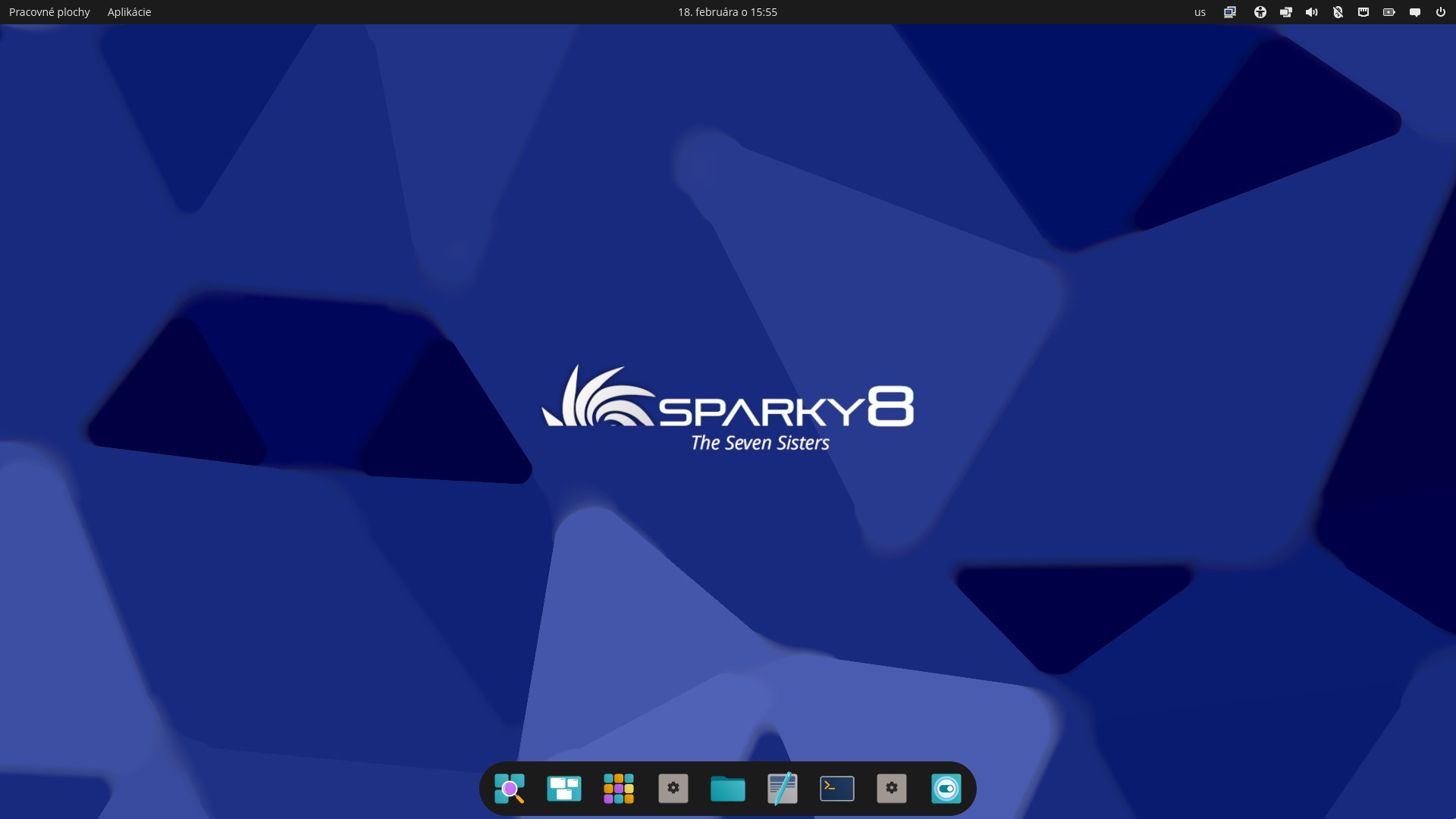Open the us keyboard layout dropdown
1456x819 pixels.
[1200, 12]
